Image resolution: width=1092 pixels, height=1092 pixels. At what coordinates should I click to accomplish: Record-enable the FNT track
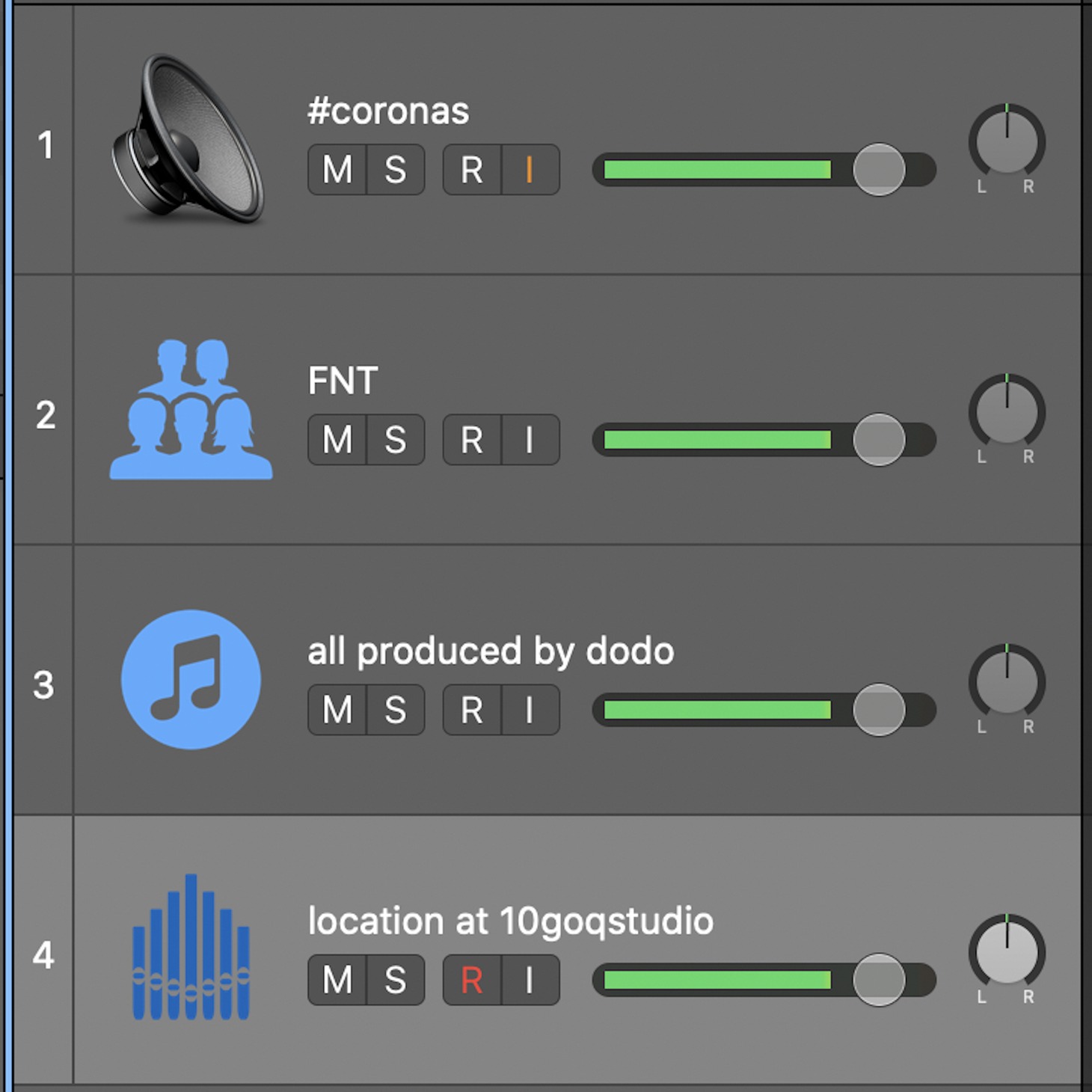tap(472, 441)
